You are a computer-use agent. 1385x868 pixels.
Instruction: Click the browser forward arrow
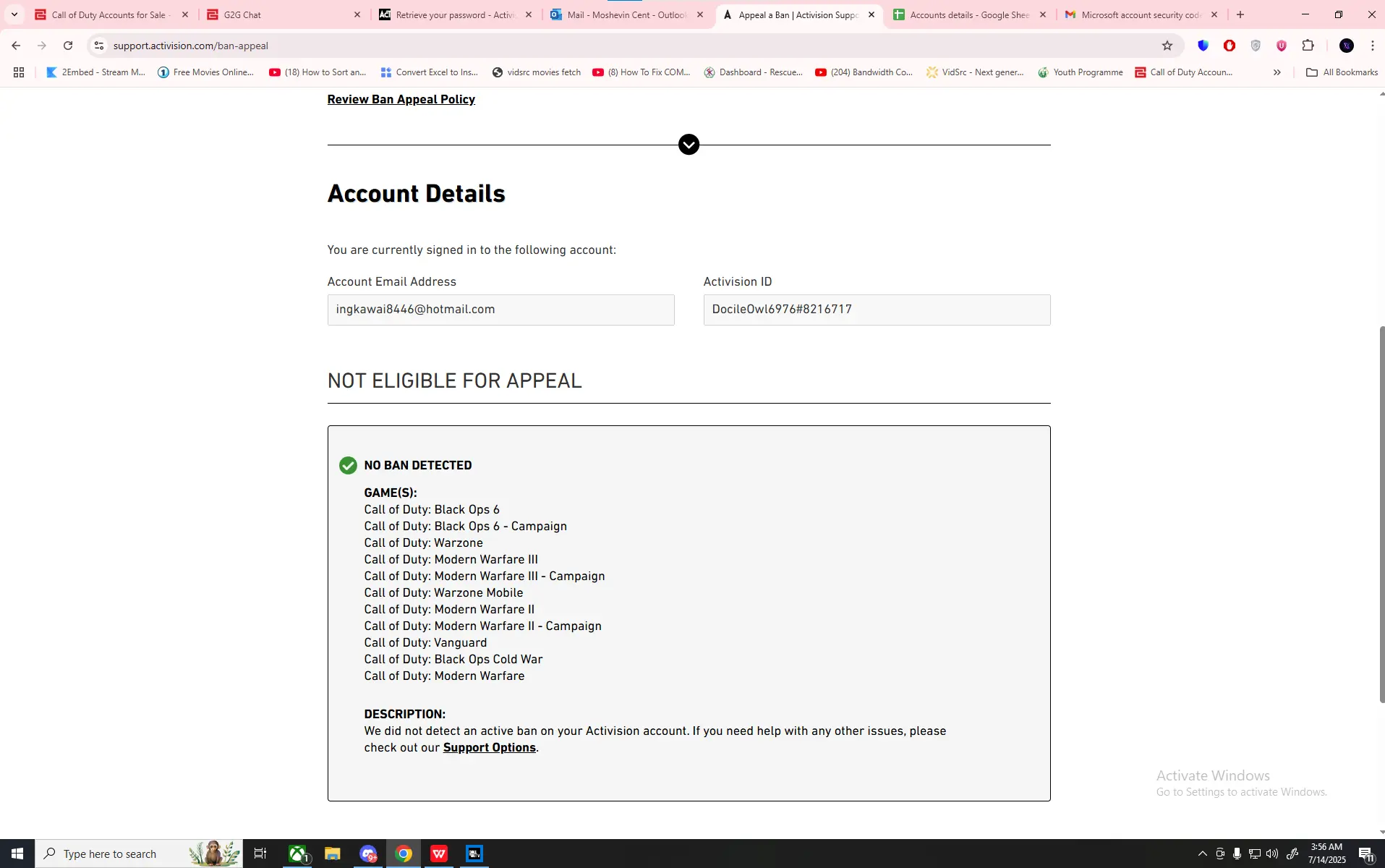coord(42,46)
